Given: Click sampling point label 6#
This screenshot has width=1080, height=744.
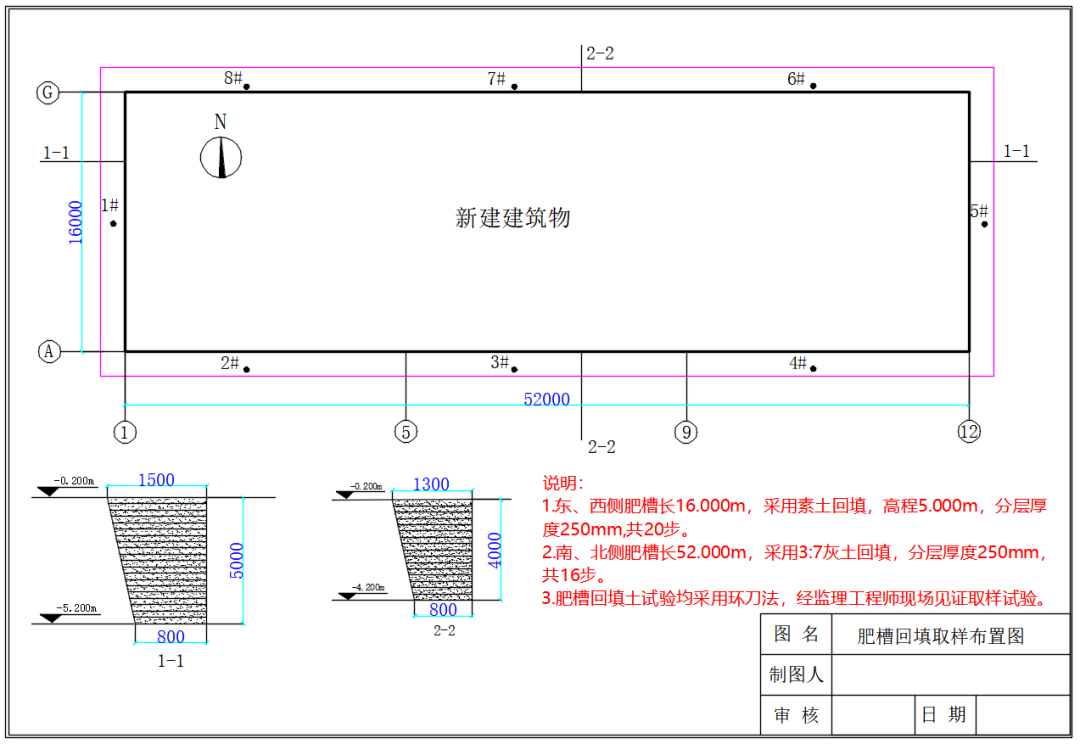Looking at the screenshot, I should pos(796,79).
